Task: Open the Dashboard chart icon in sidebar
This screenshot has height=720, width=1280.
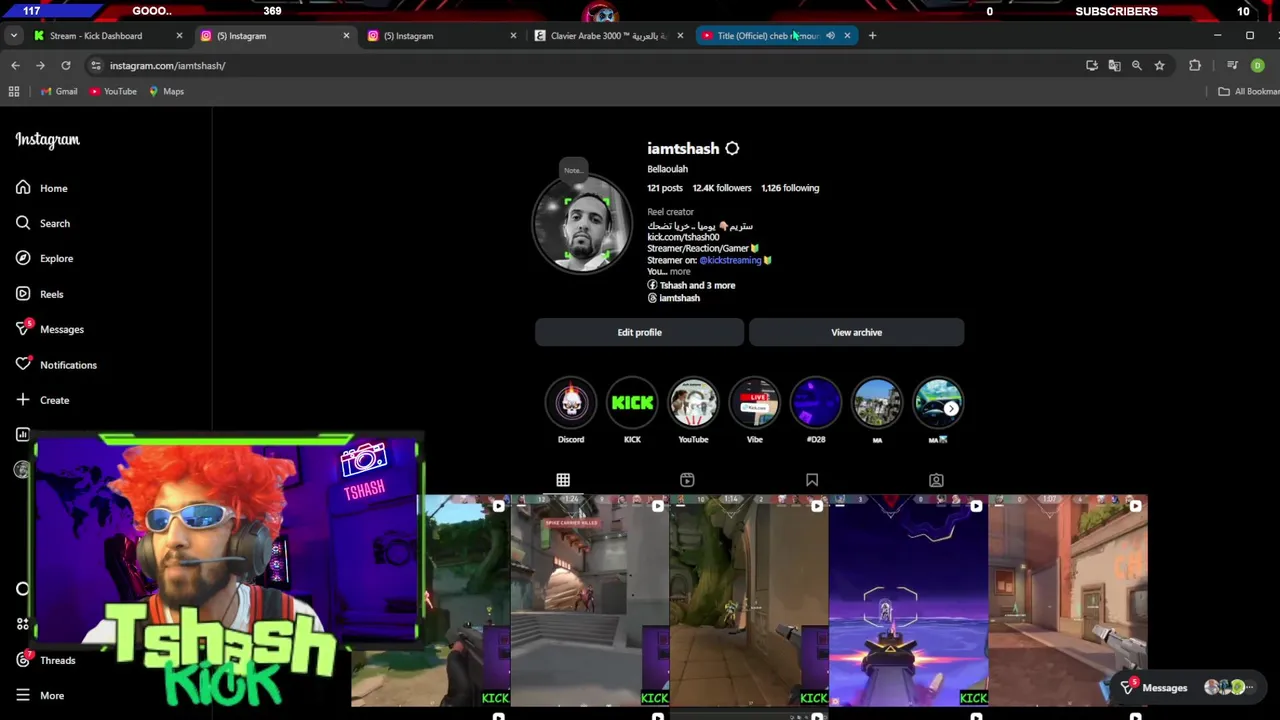Action: click(23, 434)
